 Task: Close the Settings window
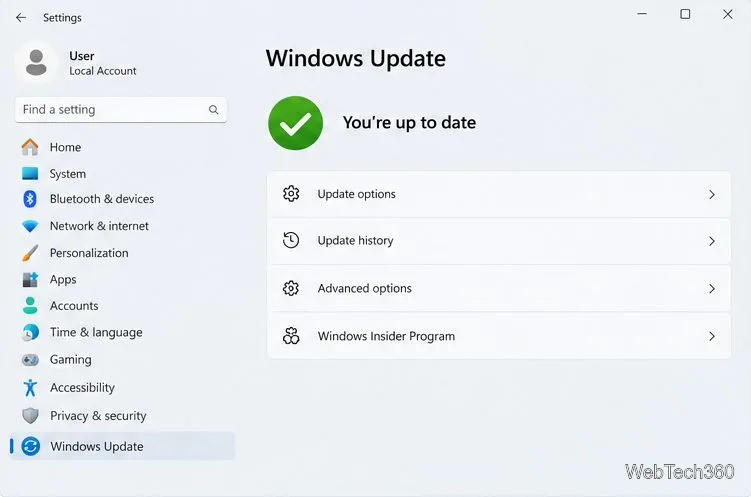point(728,14)
